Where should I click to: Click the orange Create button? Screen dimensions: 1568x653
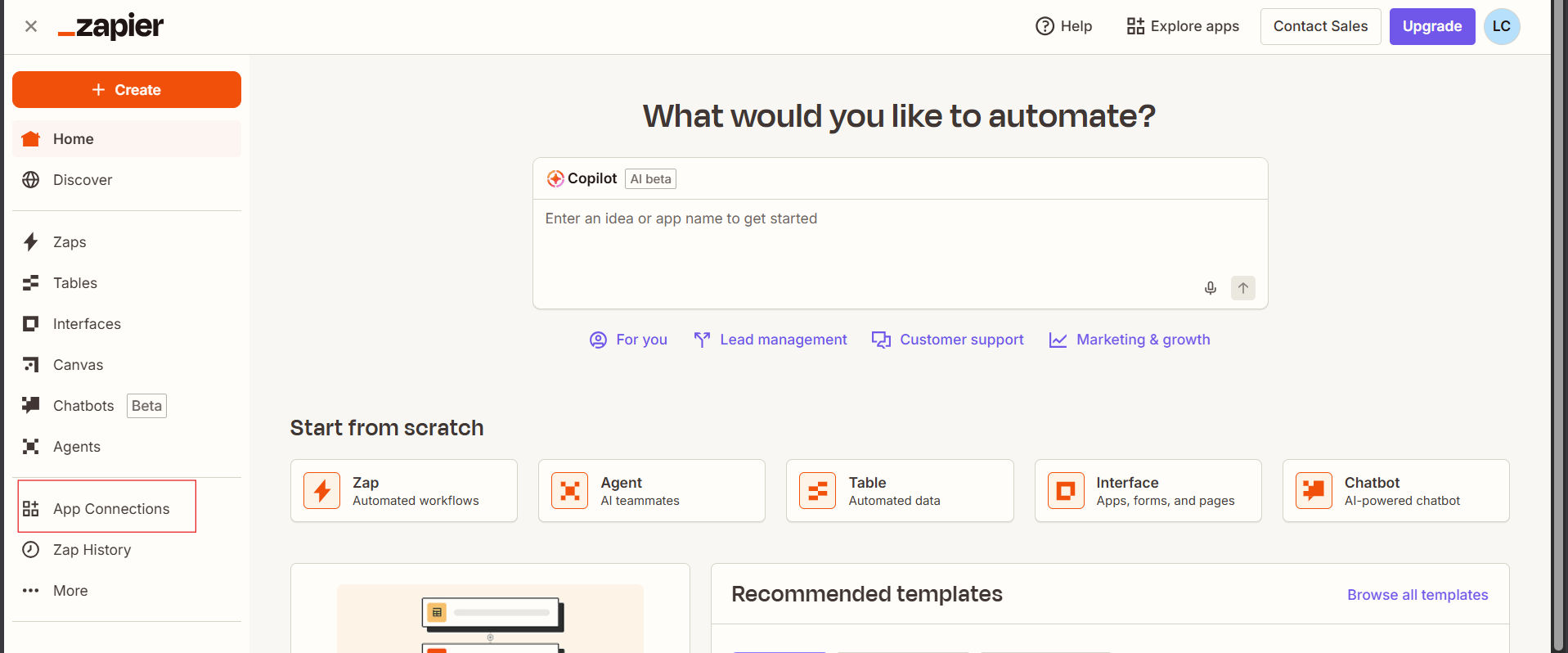[x=127, y=89]
